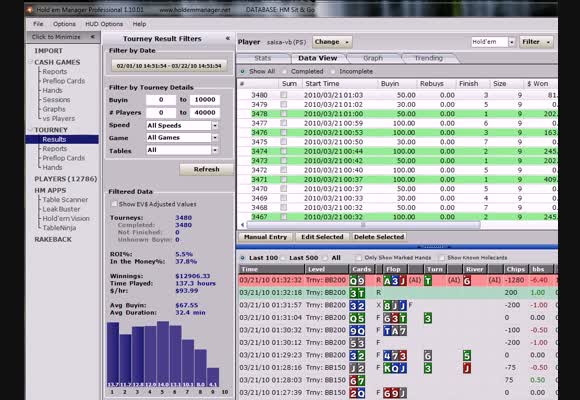Screen dimensions: 580x400
Task: Check the Sum box for tourney 3480
Action: 284,95
